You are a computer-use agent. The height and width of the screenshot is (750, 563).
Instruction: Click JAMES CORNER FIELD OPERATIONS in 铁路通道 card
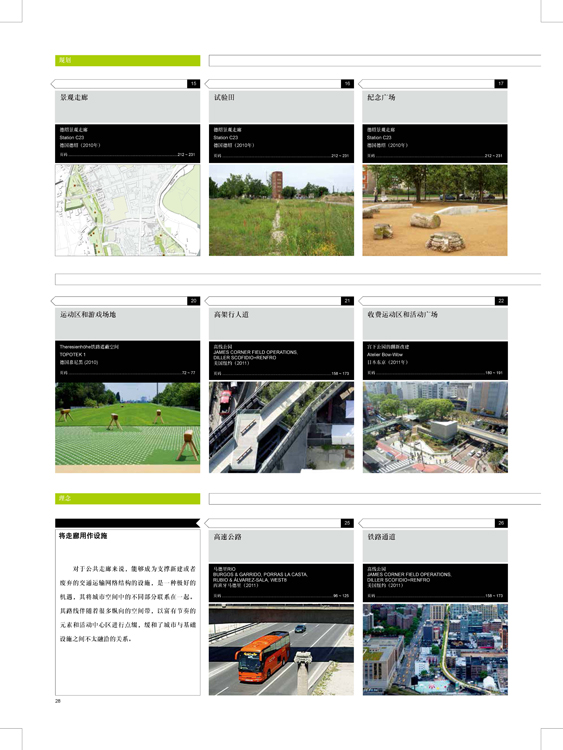pos(409,574)
